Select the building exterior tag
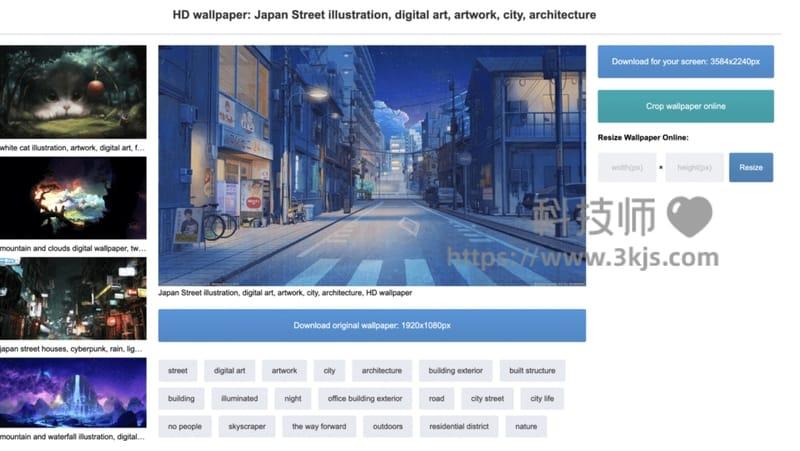800x451 pixels. pos(456,370)
